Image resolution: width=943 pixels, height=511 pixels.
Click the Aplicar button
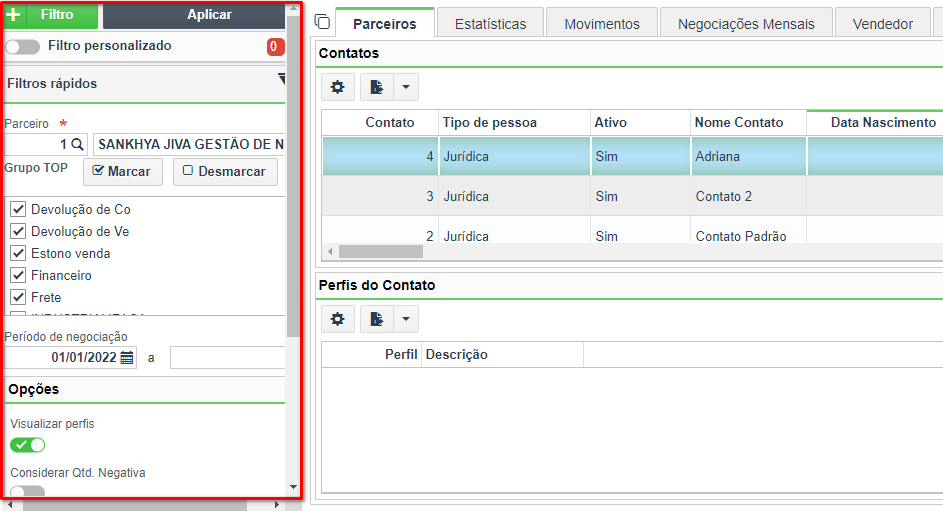point(194,15)
